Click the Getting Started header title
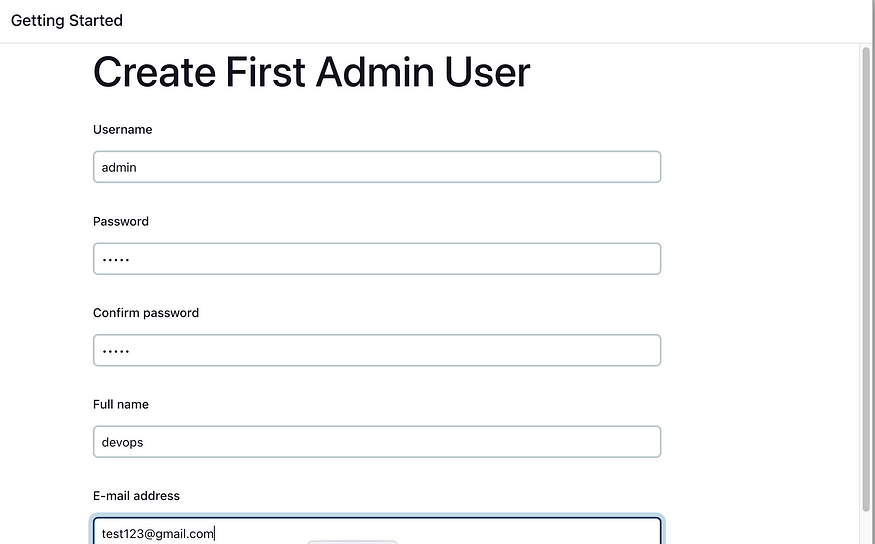The height and width of the screenshot is (544, 875). [x=67, y=21]
